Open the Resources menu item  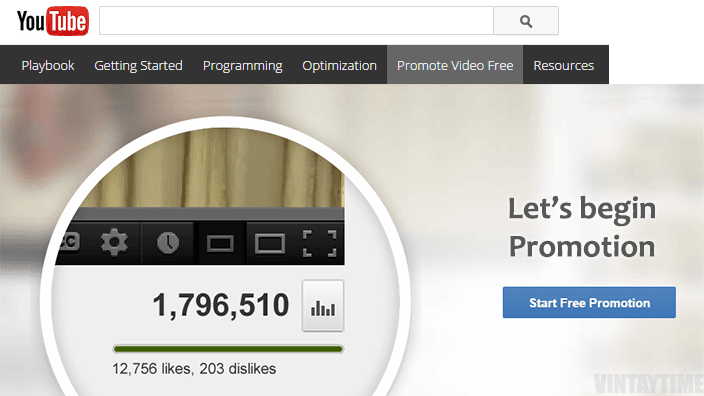(563, 65)
